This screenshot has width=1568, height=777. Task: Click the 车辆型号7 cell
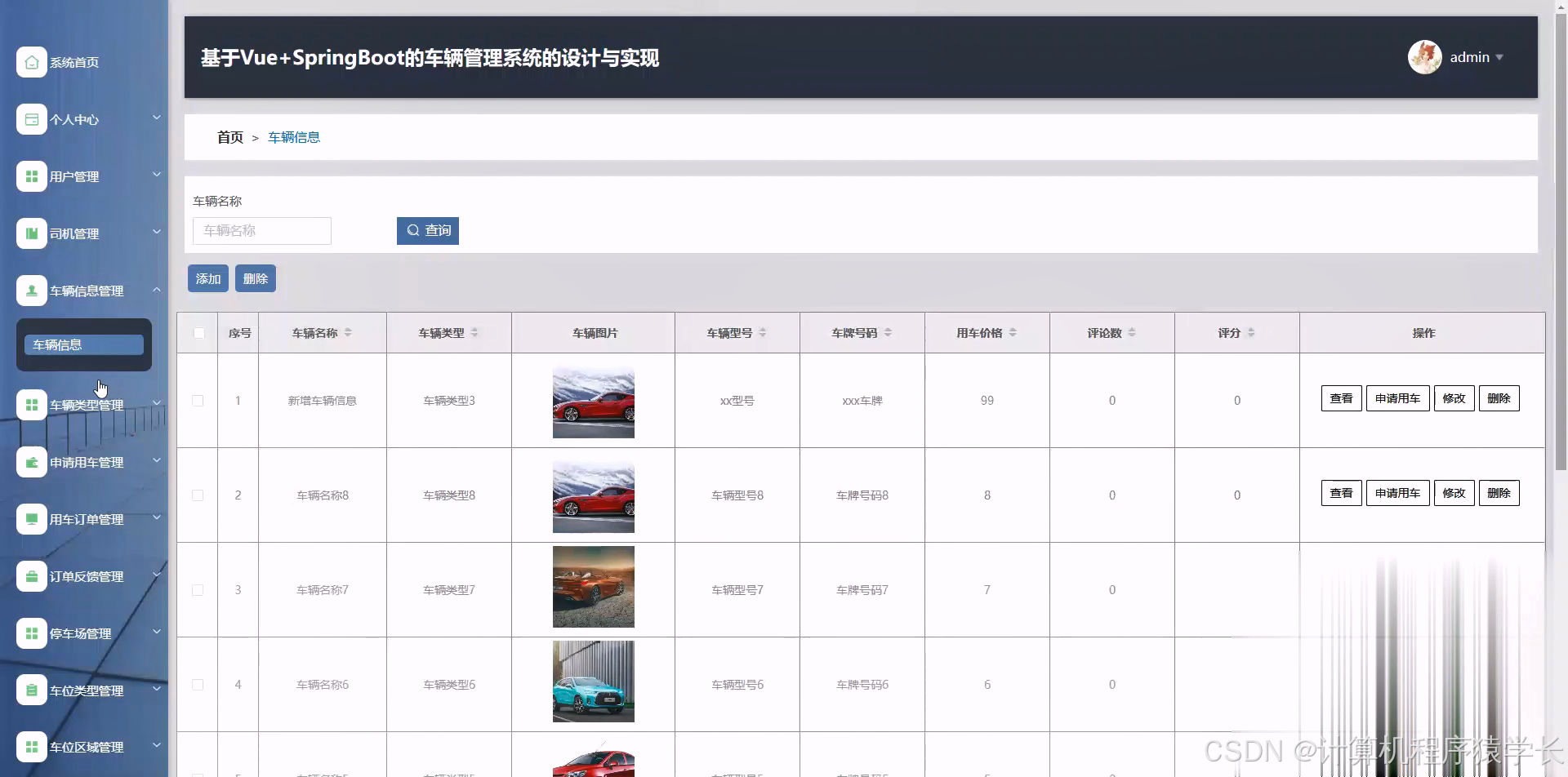[737, 590]
